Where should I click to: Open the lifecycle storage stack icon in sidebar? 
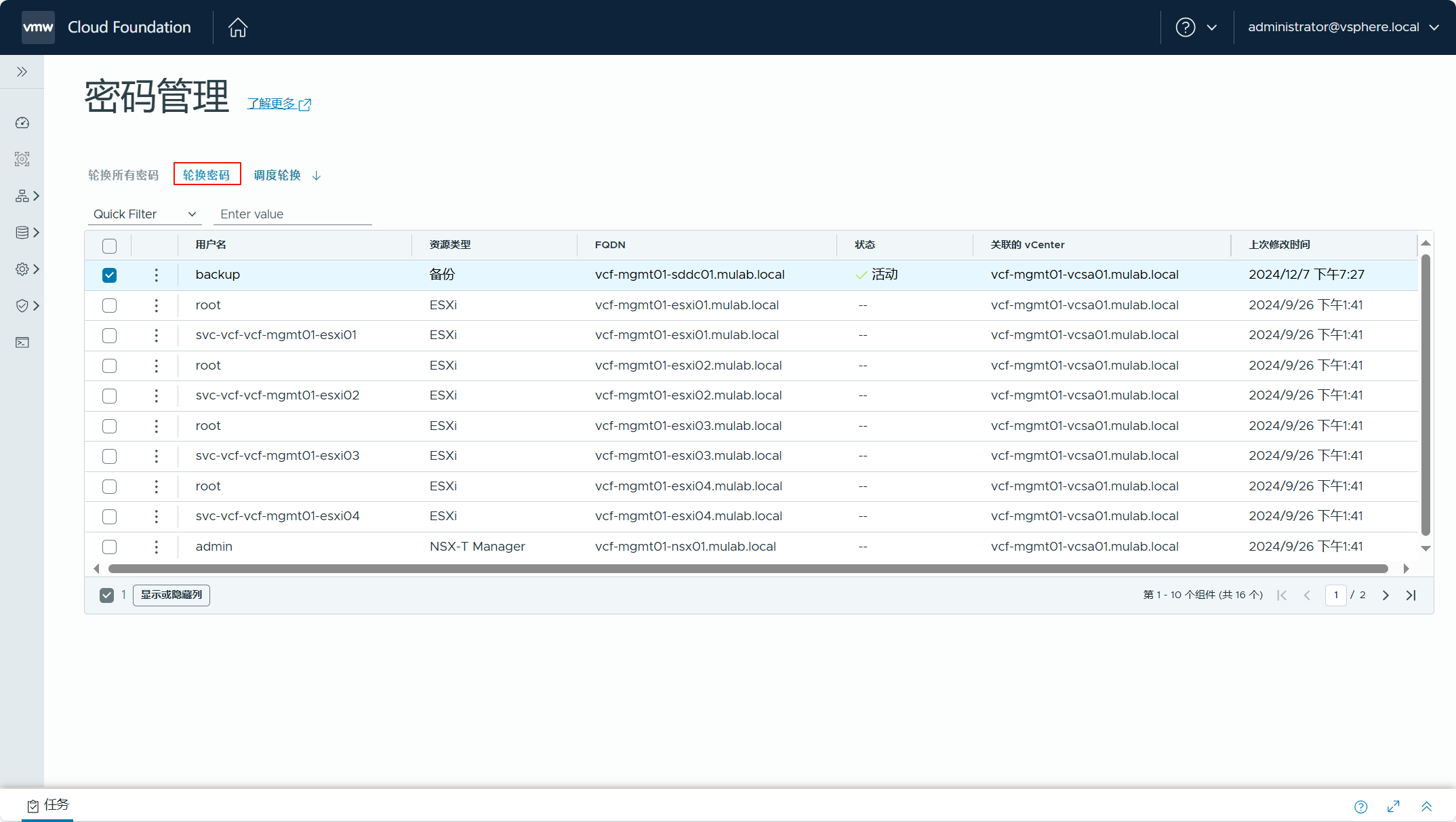point(22,233)
